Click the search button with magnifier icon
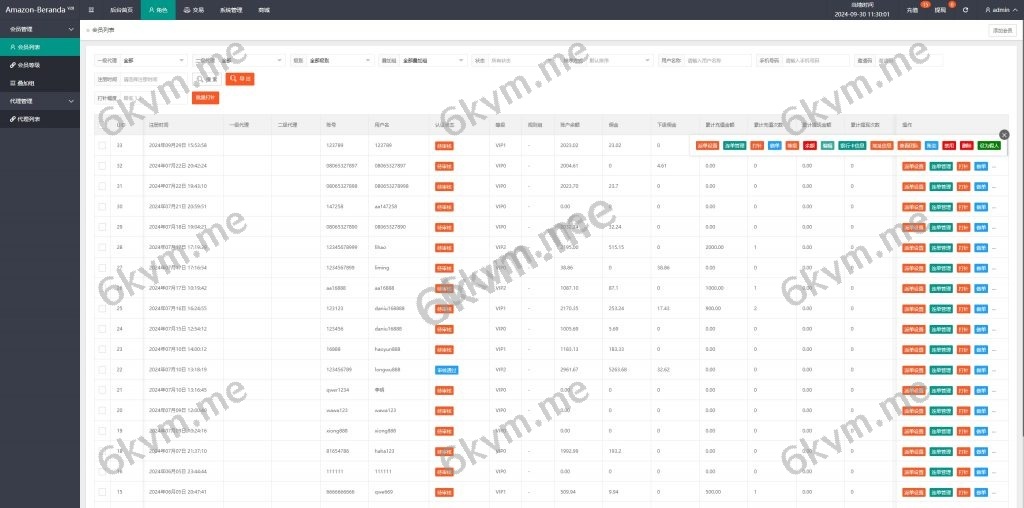This screenshot has width=1024, height=508. 207,78
